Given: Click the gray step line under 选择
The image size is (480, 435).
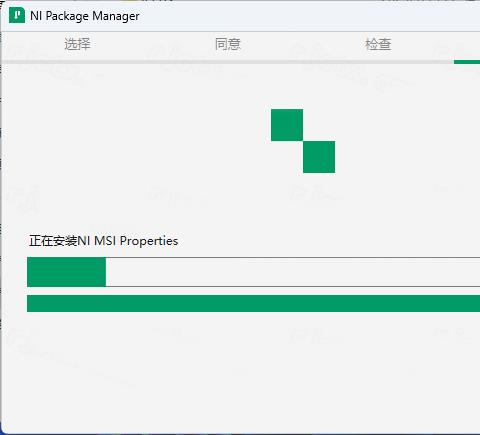Looking at the screenshot, I should pos(77,62).
